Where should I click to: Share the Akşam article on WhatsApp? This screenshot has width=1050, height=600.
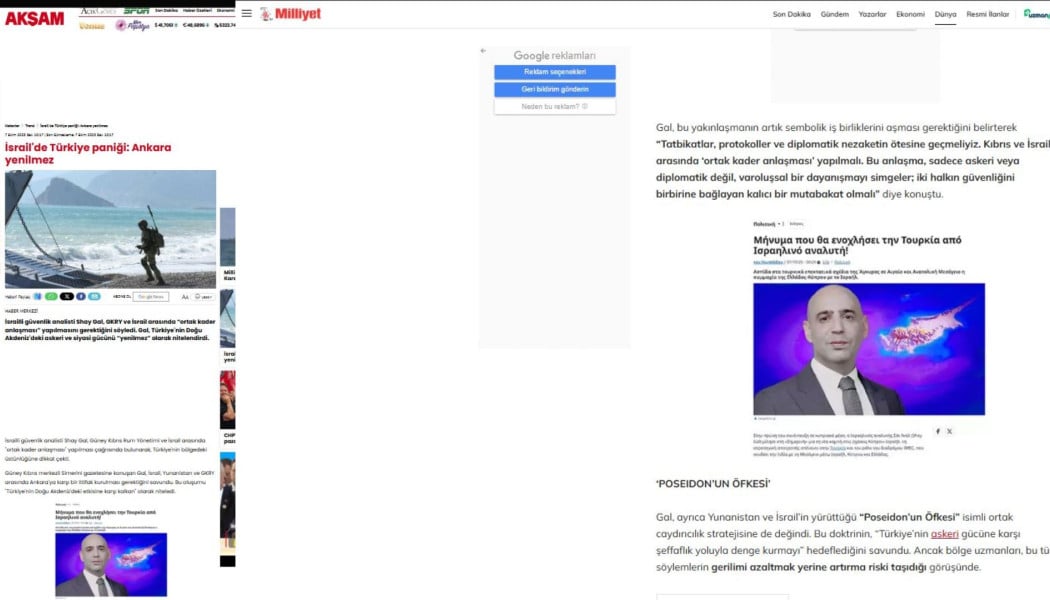pos(51,297)
